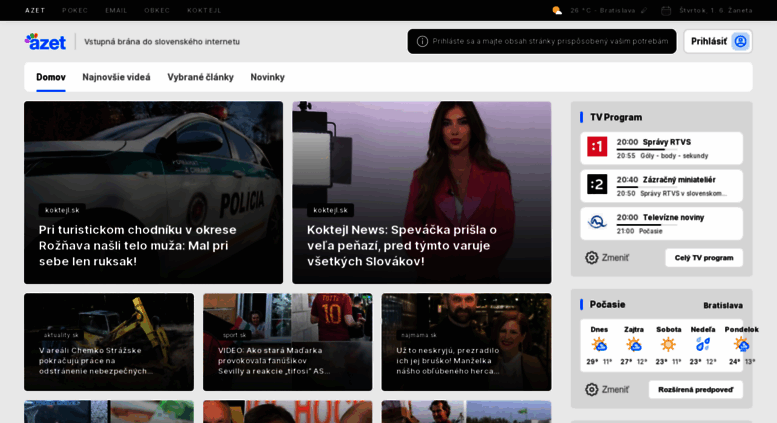
Task: Open the weather icon in top bar
Action: (557, 10)
